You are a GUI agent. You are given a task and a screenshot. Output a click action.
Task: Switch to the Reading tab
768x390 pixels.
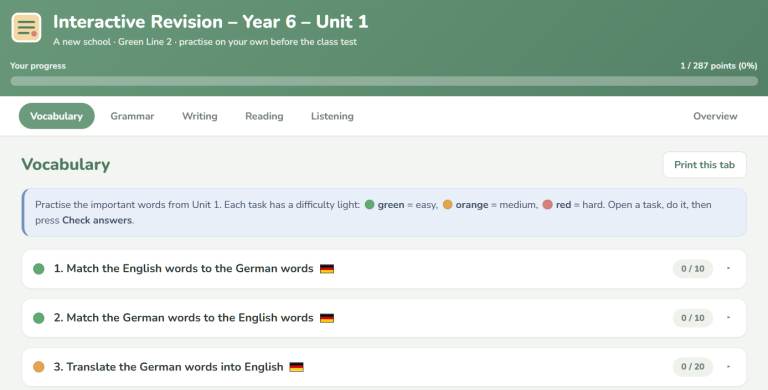tap(264, 116)
